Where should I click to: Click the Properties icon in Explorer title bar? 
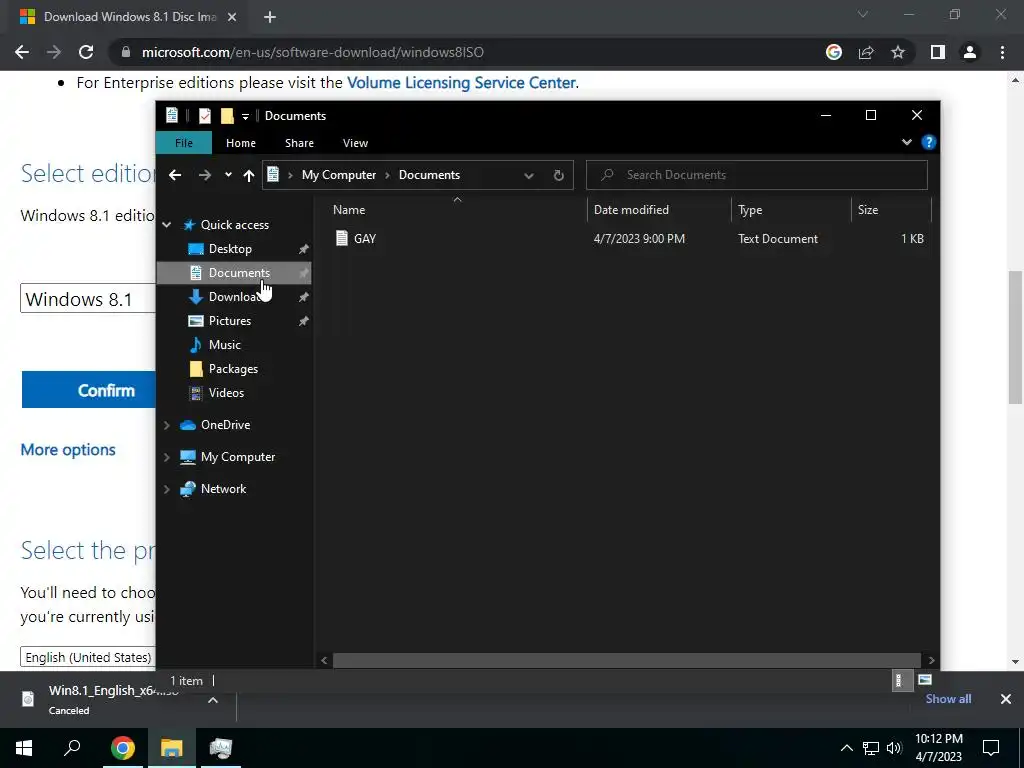204,116
